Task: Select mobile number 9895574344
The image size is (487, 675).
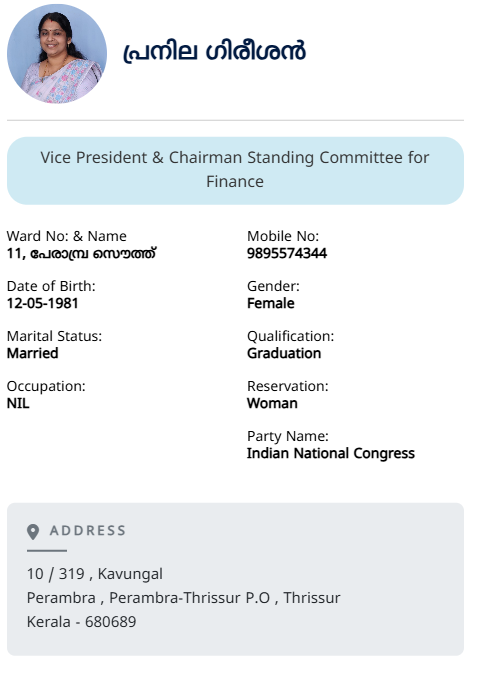Action: pyautogui.click(x=287, y=253)
